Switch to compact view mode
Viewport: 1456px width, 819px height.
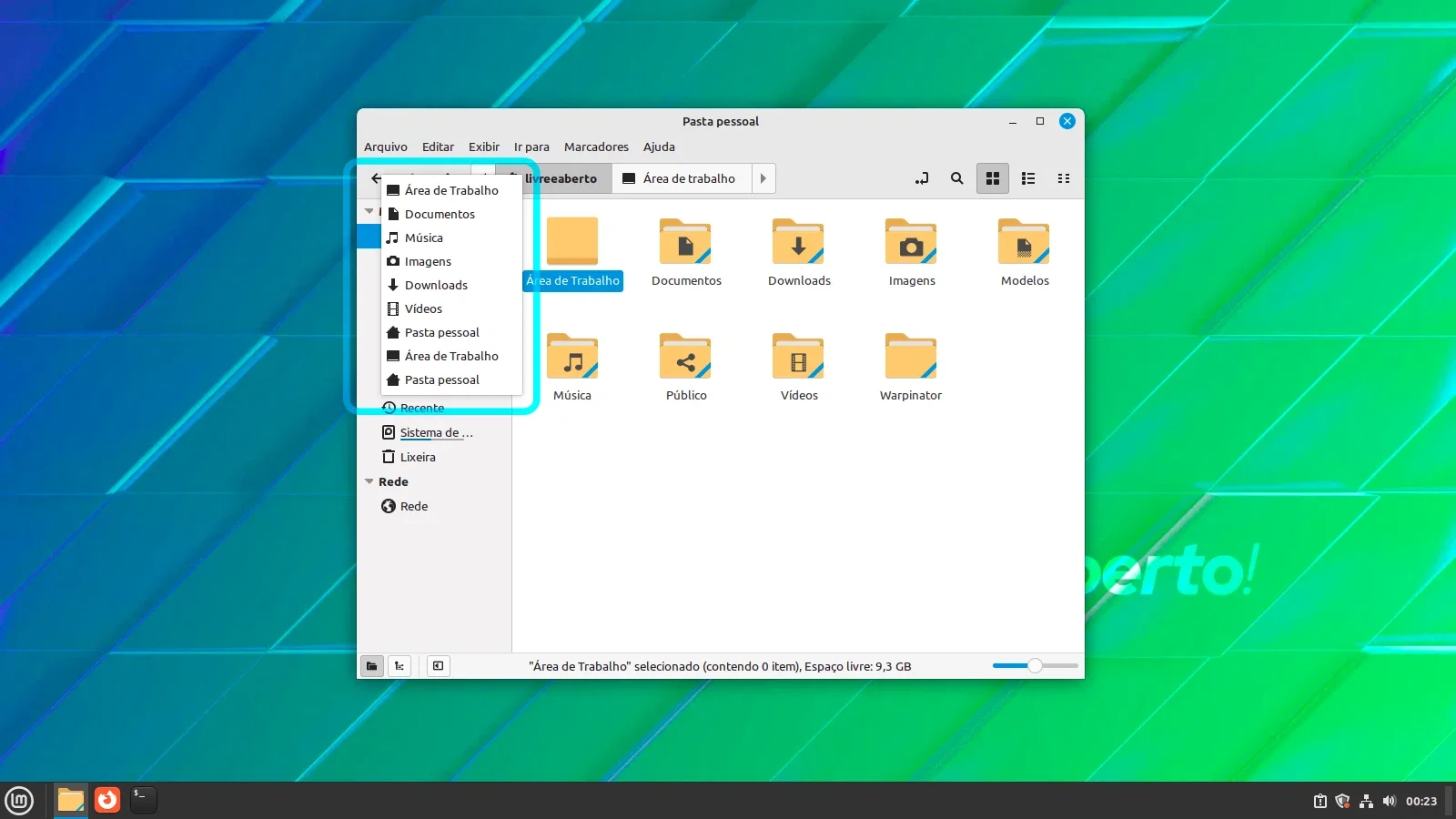pos(1064,178)
